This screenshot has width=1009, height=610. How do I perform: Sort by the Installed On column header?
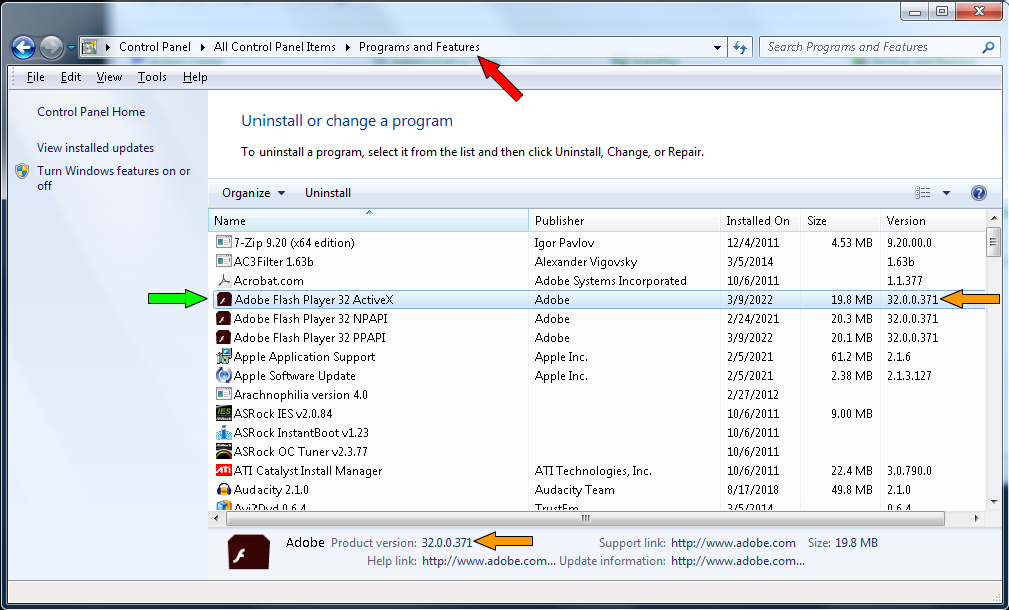(x=761, y=221)
